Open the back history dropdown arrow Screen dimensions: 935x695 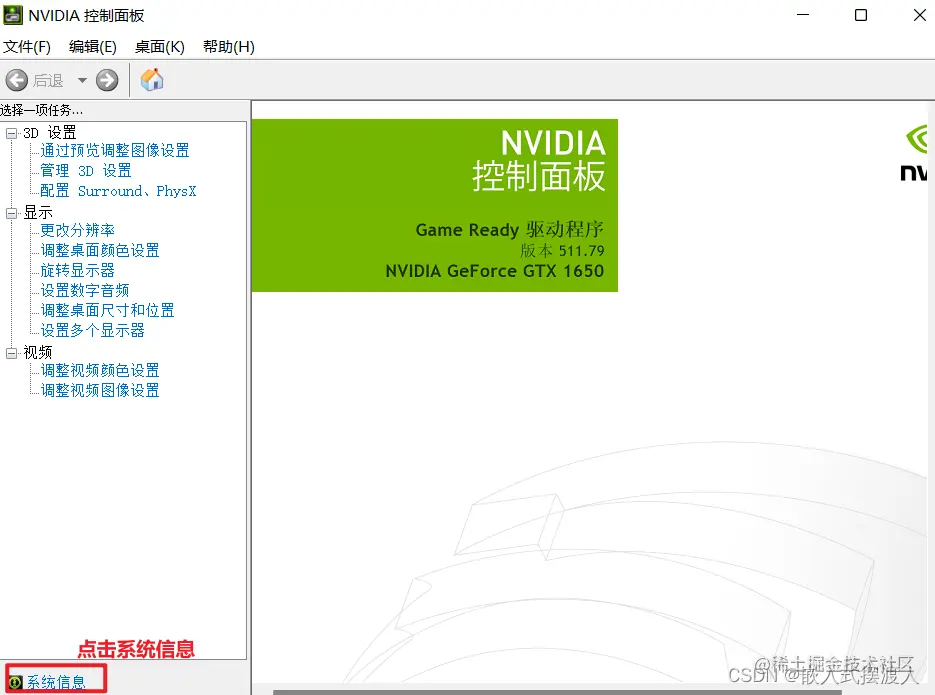click(82, 80)
